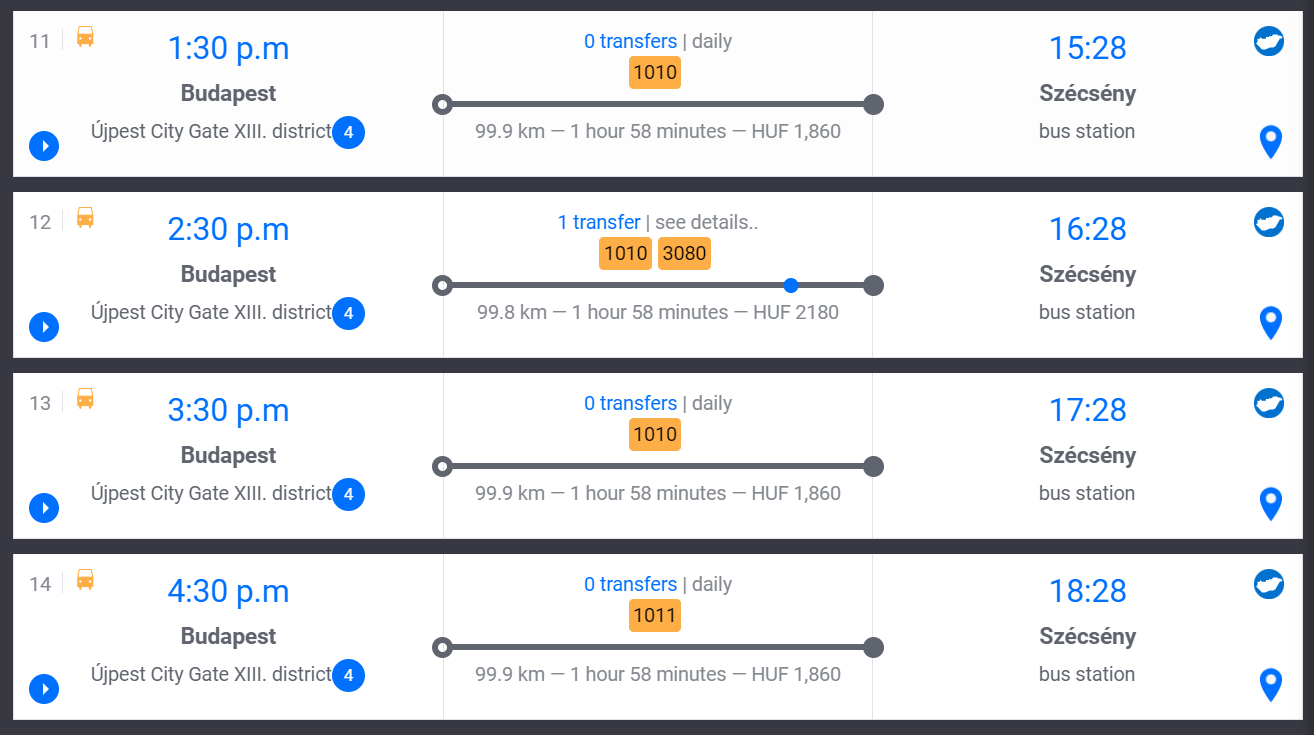This screenshot has height=735, width=1314.
Task: Click the blue transfer dot on the route line
Action: coord(791,285)
